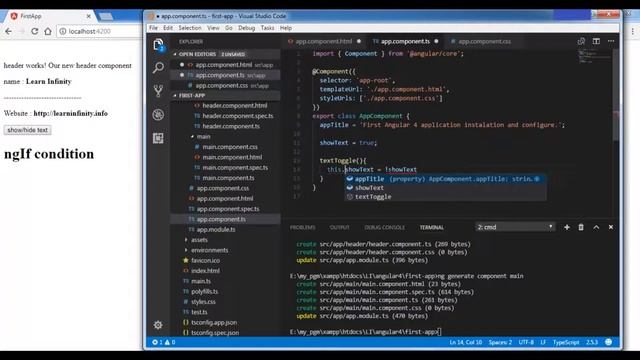Viewport: 640px width, 360px height.
Task: Collapse the FIRST-APP folder section
Action: (x=225, y=96)
